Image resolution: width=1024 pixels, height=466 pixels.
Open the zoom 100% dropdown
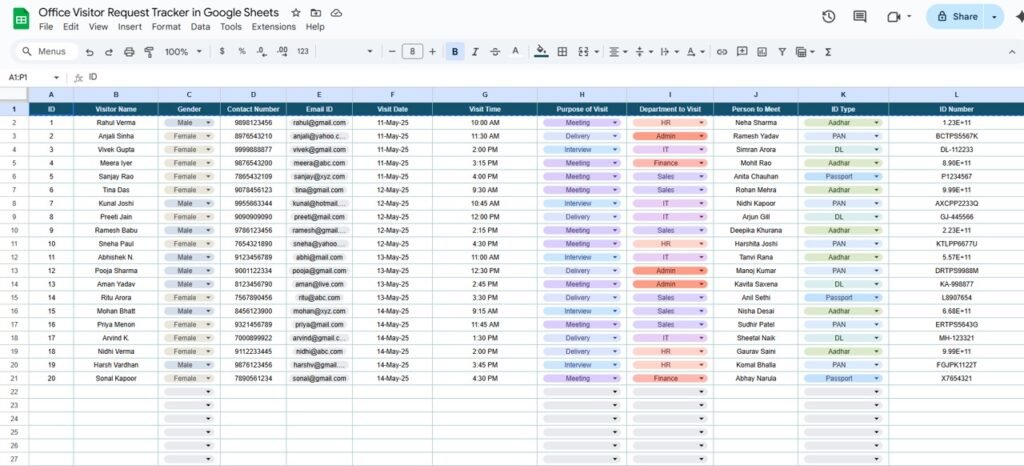point(184,51)
